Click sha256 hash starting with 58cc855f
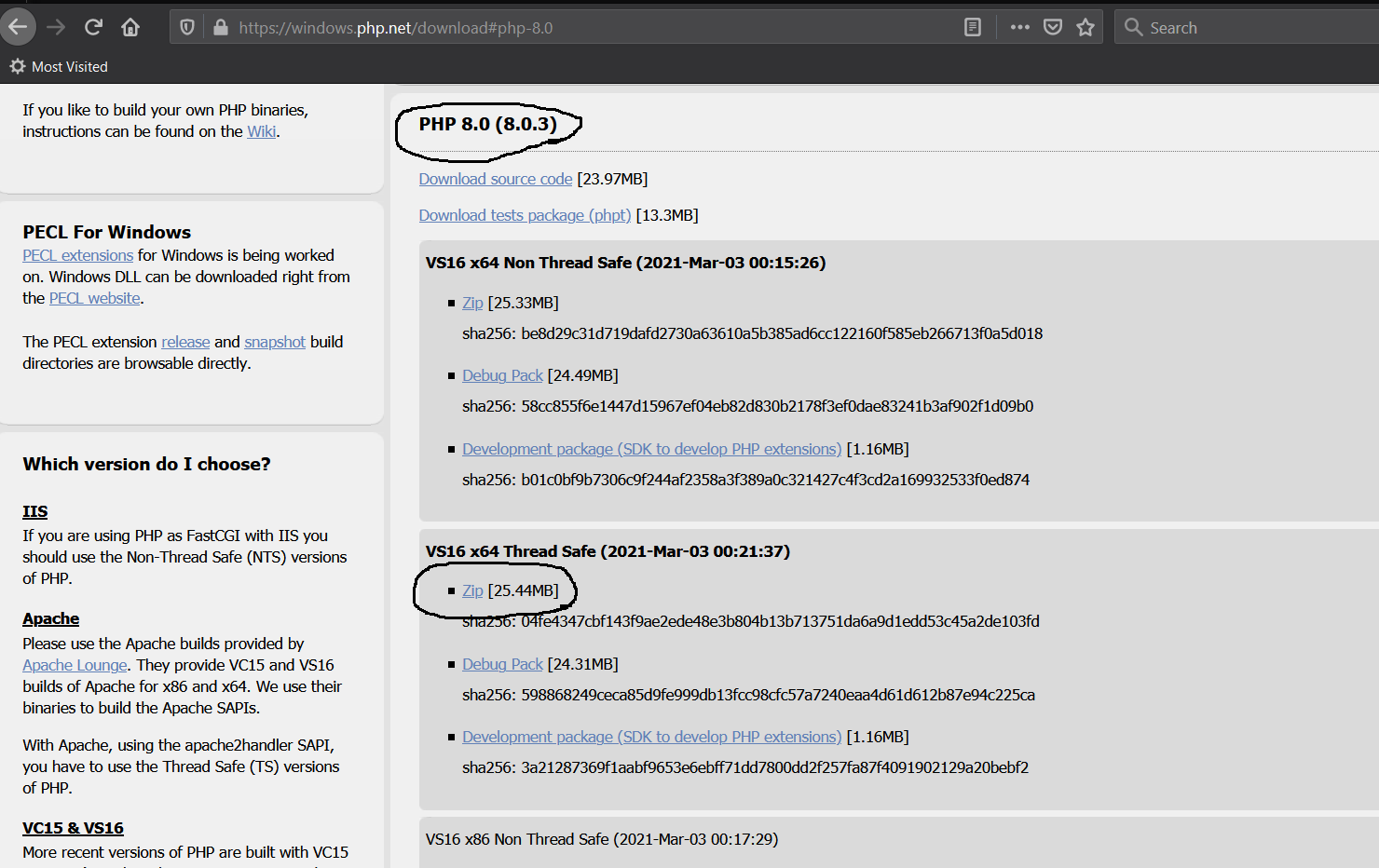 pos(777,406)
